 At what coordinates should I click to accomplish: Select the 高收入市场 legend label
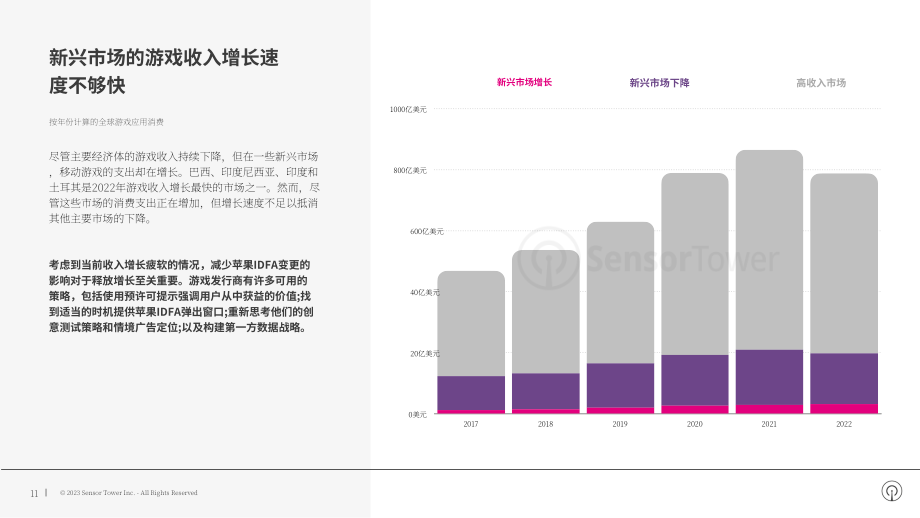click(821, 83)
